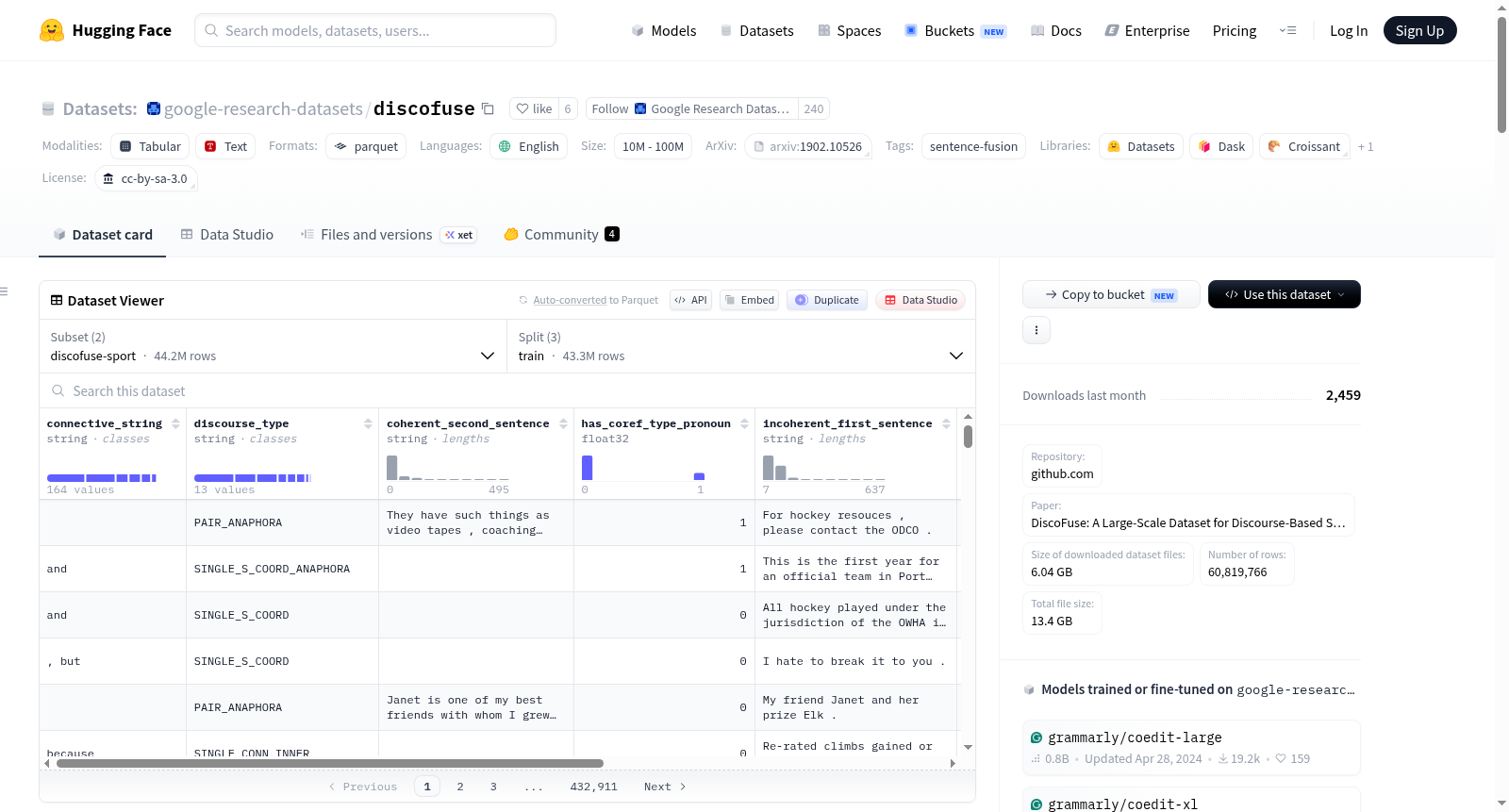The width and height of the screenshot is (1509, 812).
Task: Expand the Split train dropdown
Action: (741, 346)
